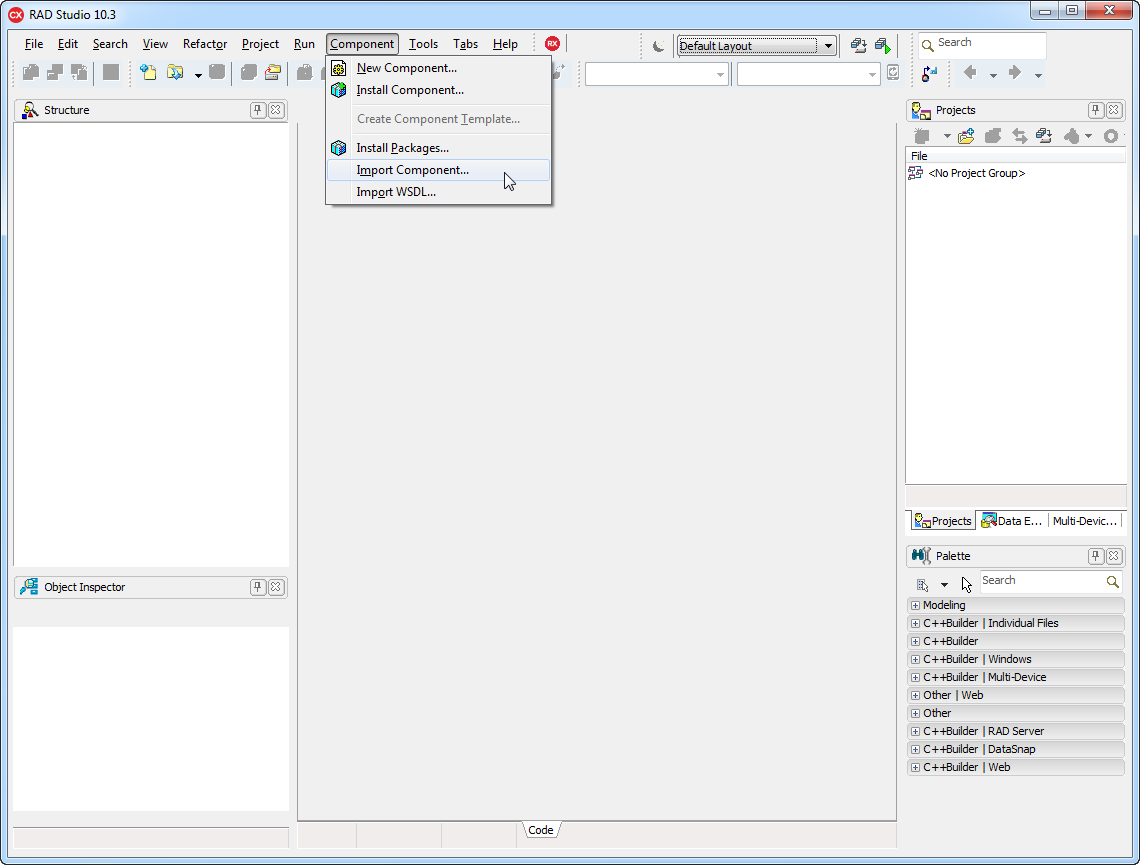This screenshot has width=1140, height=865.
Task: Switch to the Multi-Device tab
Action: point(1084,520)
